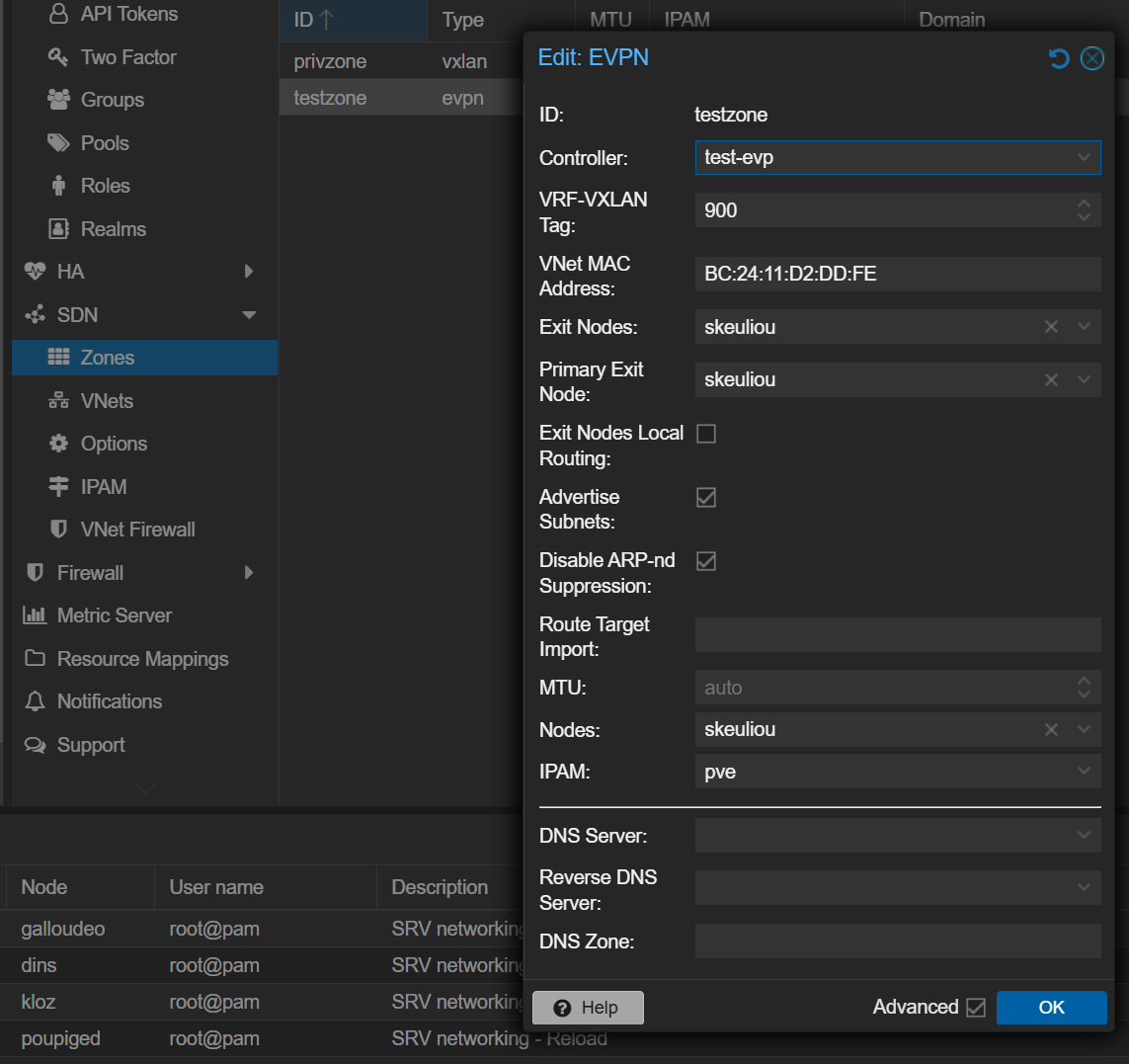The width and height of the screenshot is (1129, 1064).
Task: Click the Resource Mappings folder icon
Action: click(x=35, y=658)
